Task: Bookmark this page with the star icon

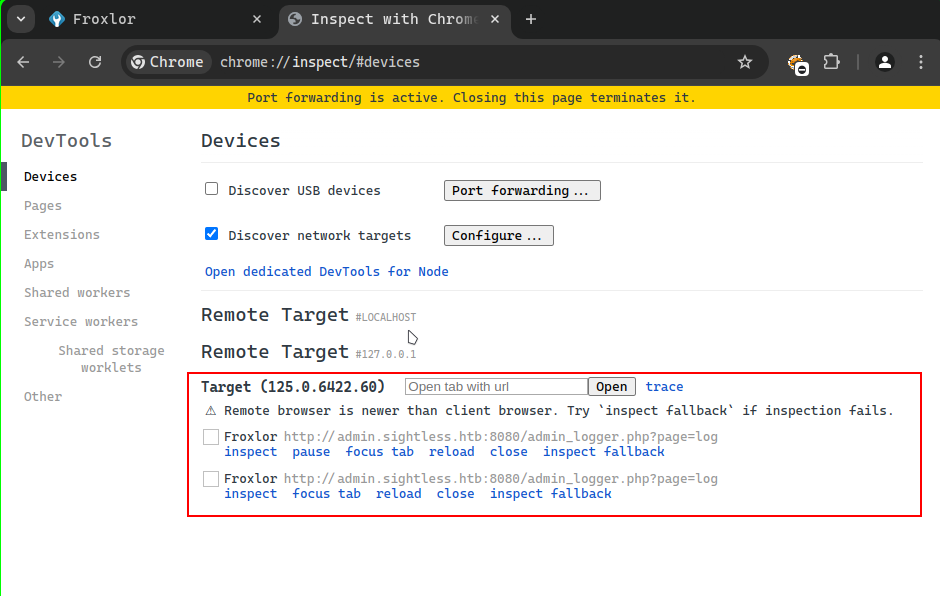Action: tap(745, 62)
